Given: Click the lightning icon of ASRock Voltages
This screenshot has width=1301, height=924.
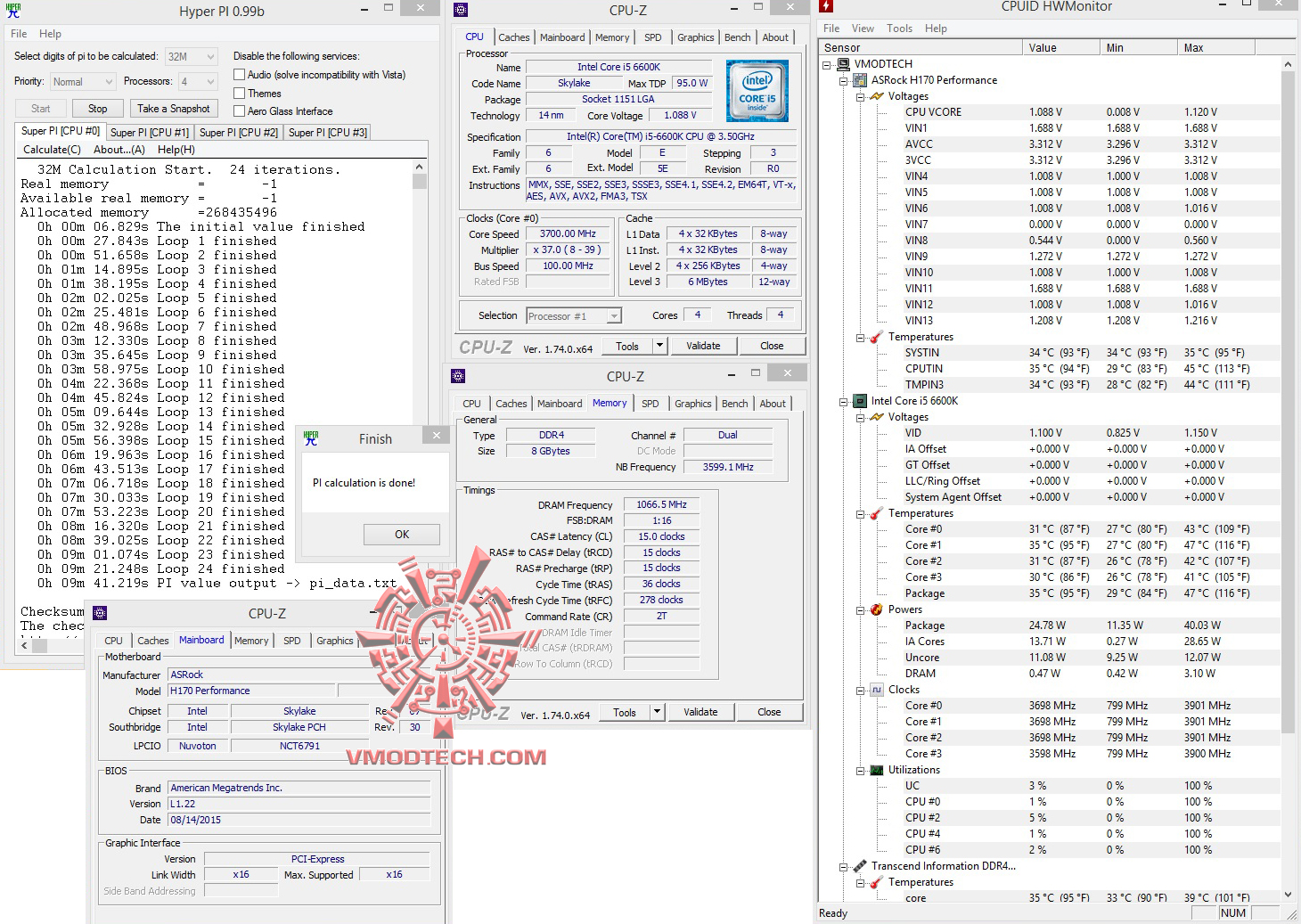Looking at the screenshot, I should [877, 96].
